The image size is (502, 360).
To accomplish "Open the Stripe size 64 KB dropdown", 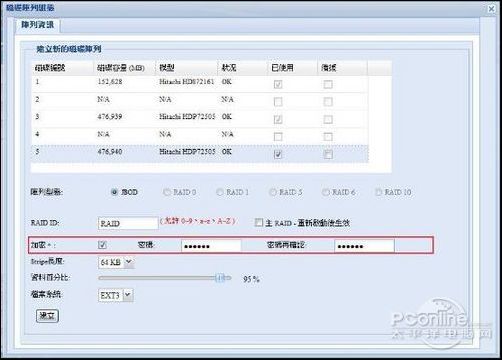I will tap(116, 262).
